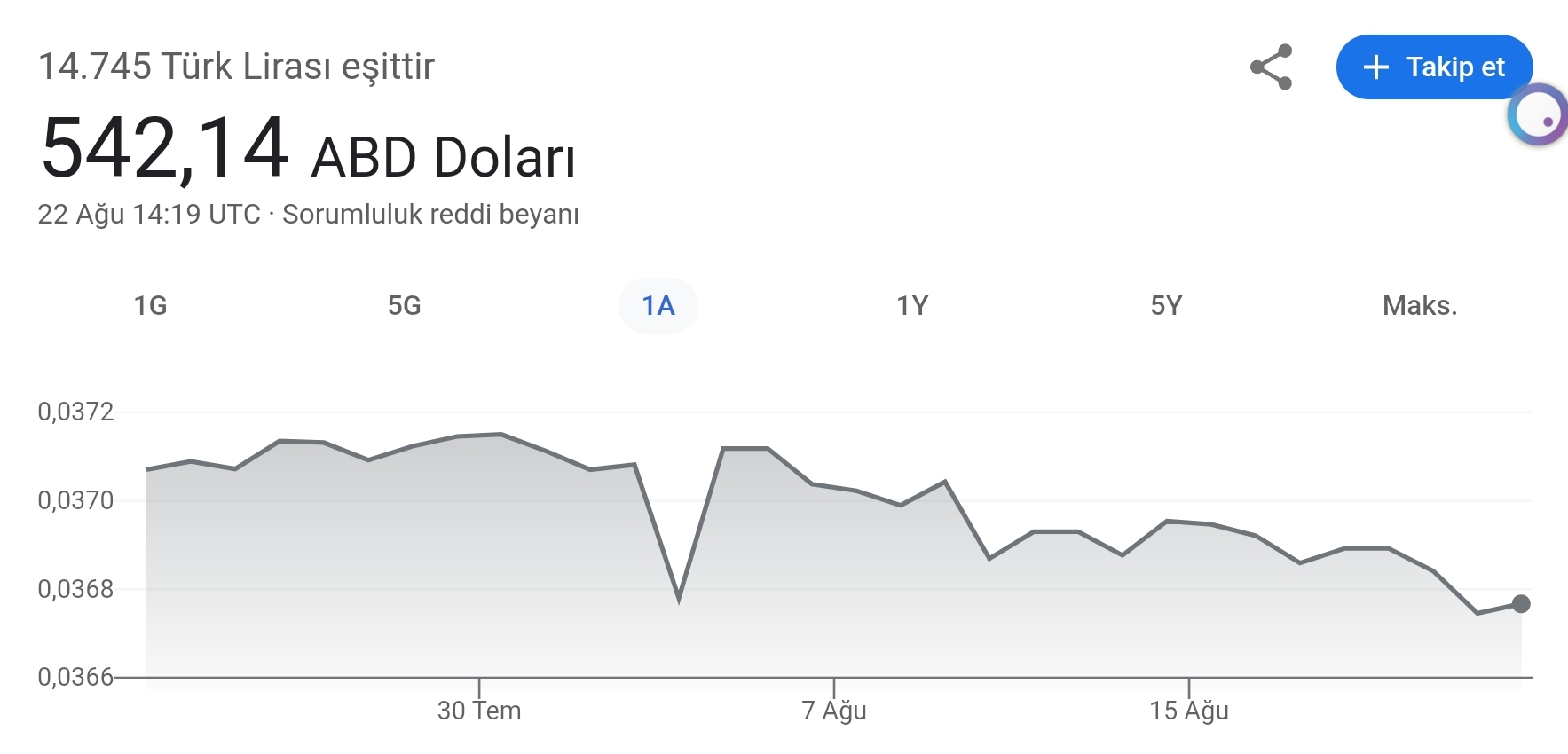The width and height of the screenshot is (1568, 754).
Task: Select the 5G chart range
Action: (404, 306)
